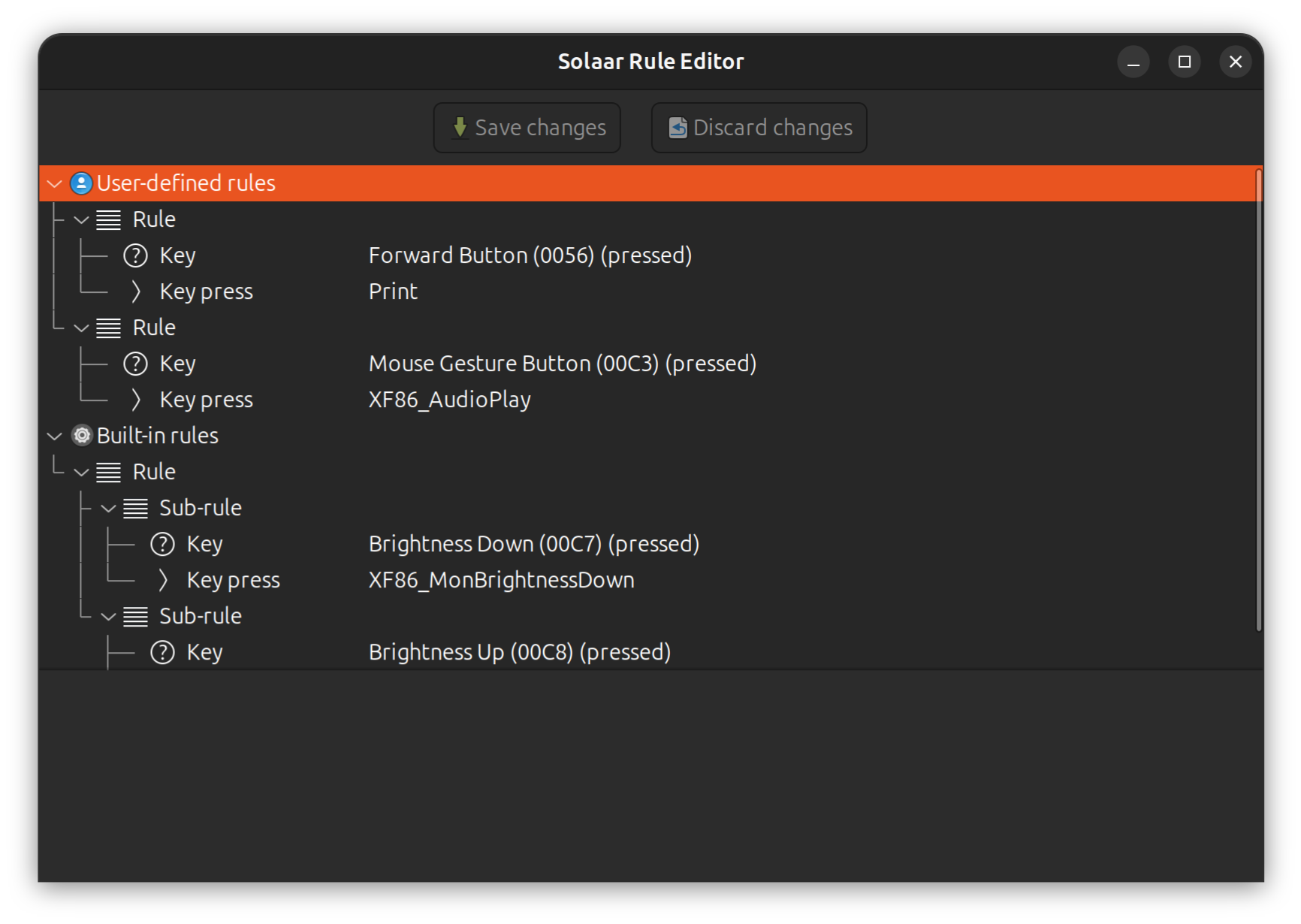Click the gear icon beside Built-in rules
Image resolution: width=1301 pixels, height=924 pixels.
(81, 436)
